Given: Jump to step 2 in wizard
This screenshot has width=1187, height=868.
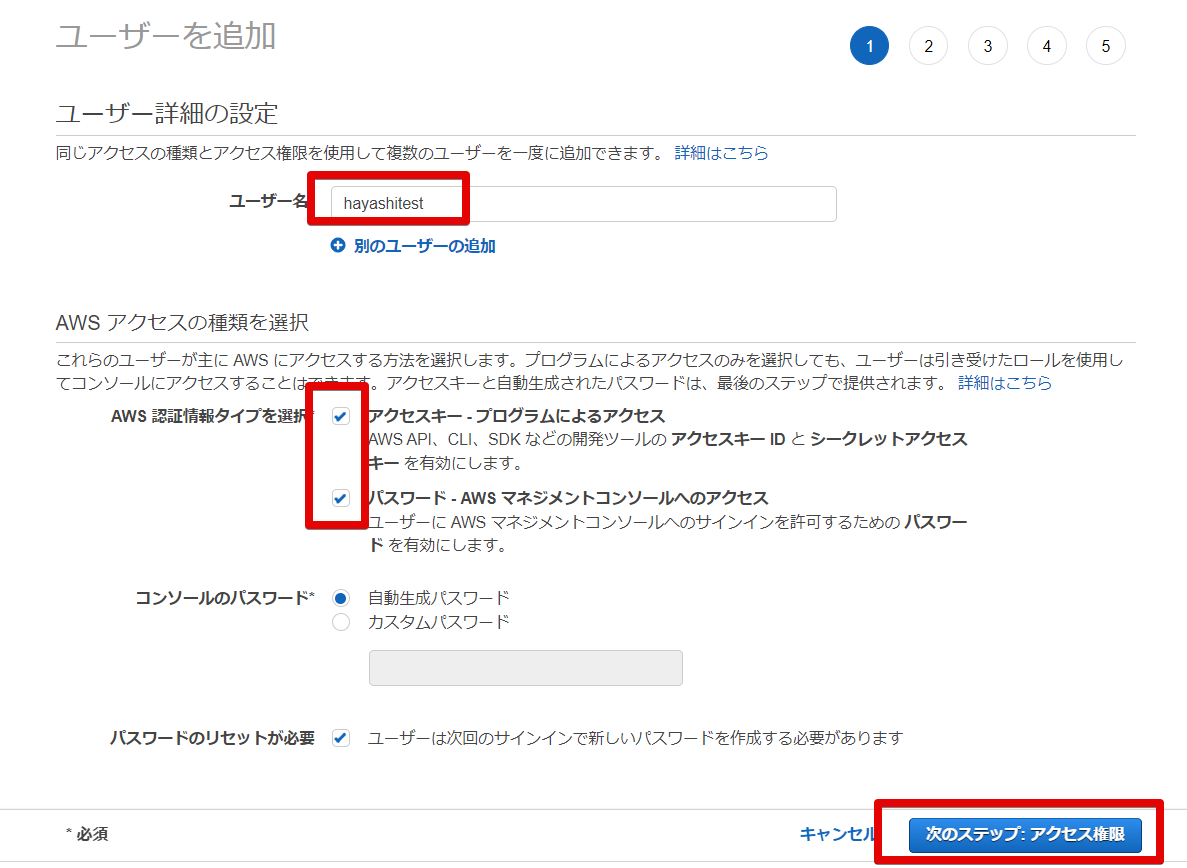Looking at the screenshot, I should point(928,46).
